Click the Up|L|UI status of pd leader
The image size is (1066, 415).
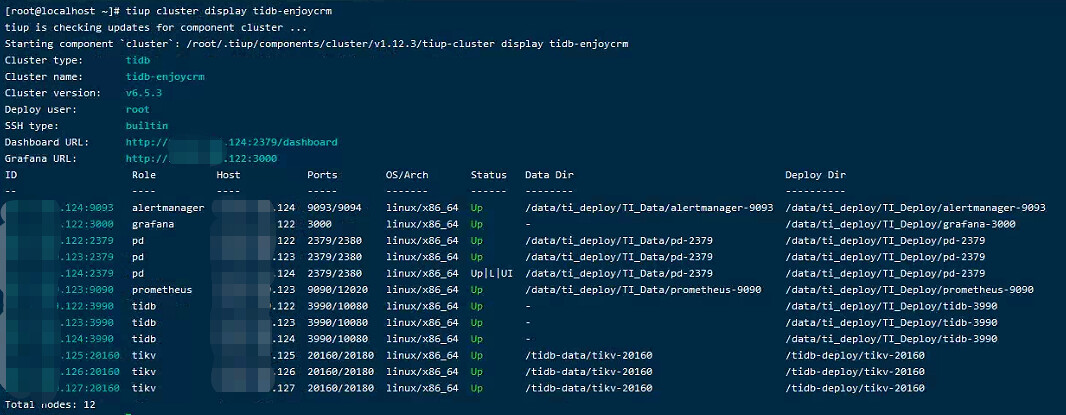coord(491,273)
